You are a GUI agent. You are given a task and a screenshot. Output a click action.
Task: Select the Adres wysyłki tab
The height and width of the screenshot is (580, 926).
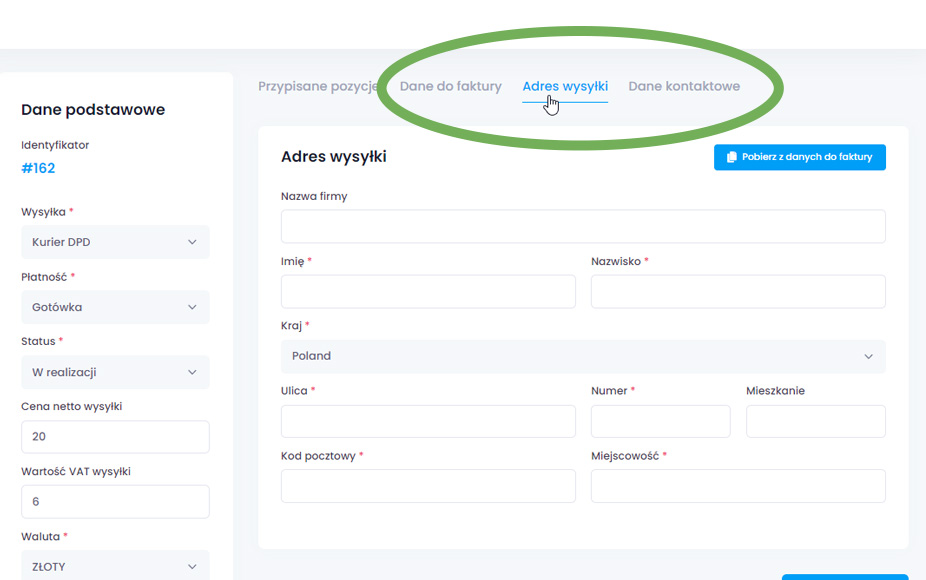565,86
